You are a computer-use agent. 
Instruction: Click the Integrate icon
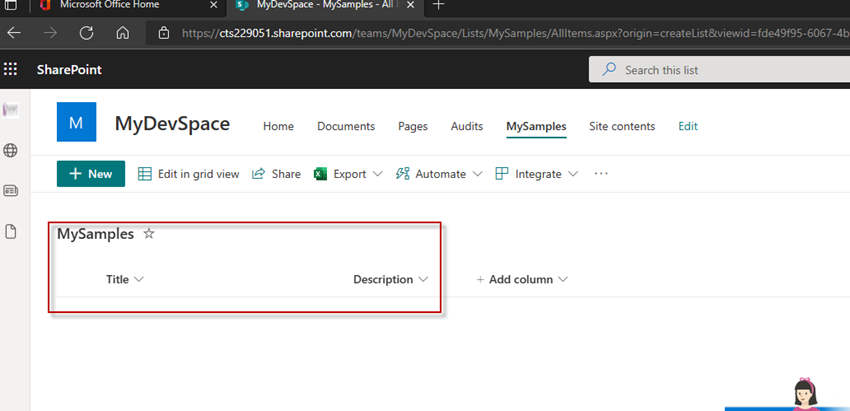pos(502,174)
